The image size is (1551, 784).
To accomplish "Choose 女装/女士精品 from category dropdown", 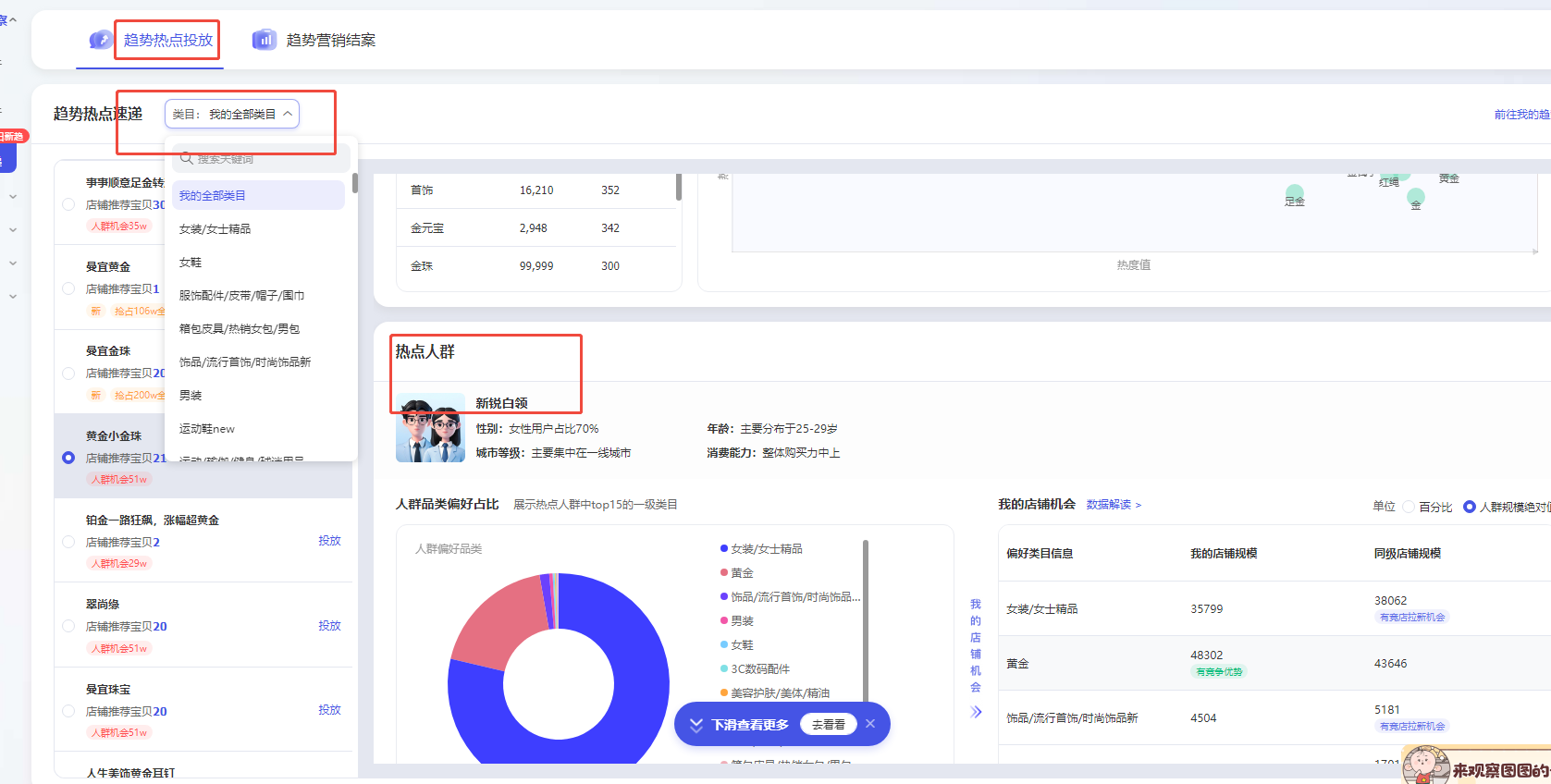I will pyautogui.click(x=215, y=229).
